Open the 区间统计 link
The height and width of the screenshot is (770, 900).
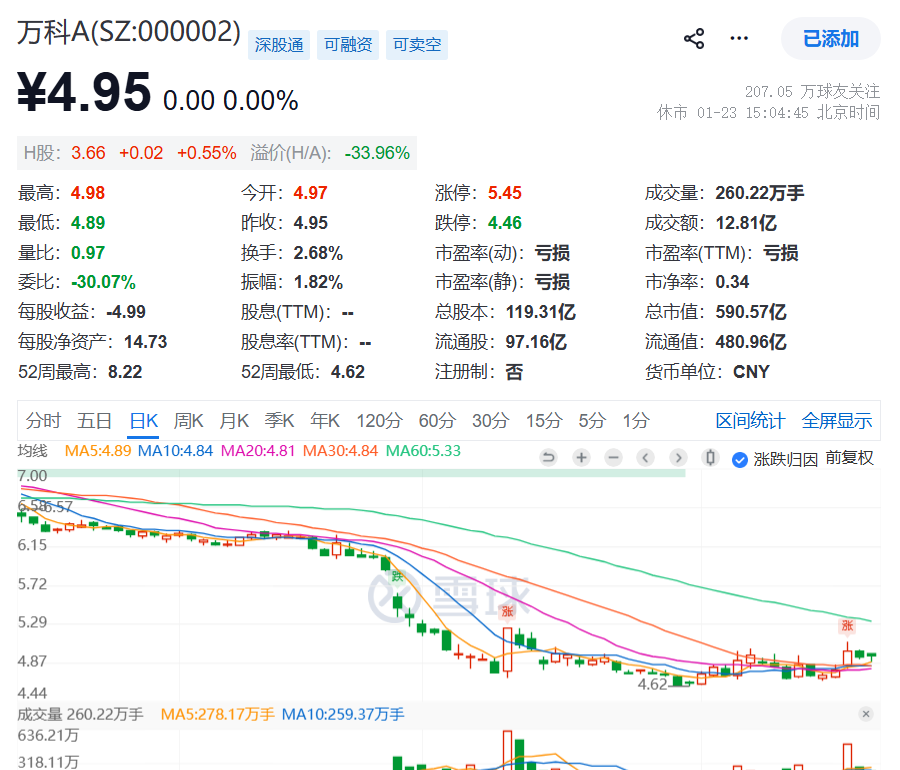750,421
